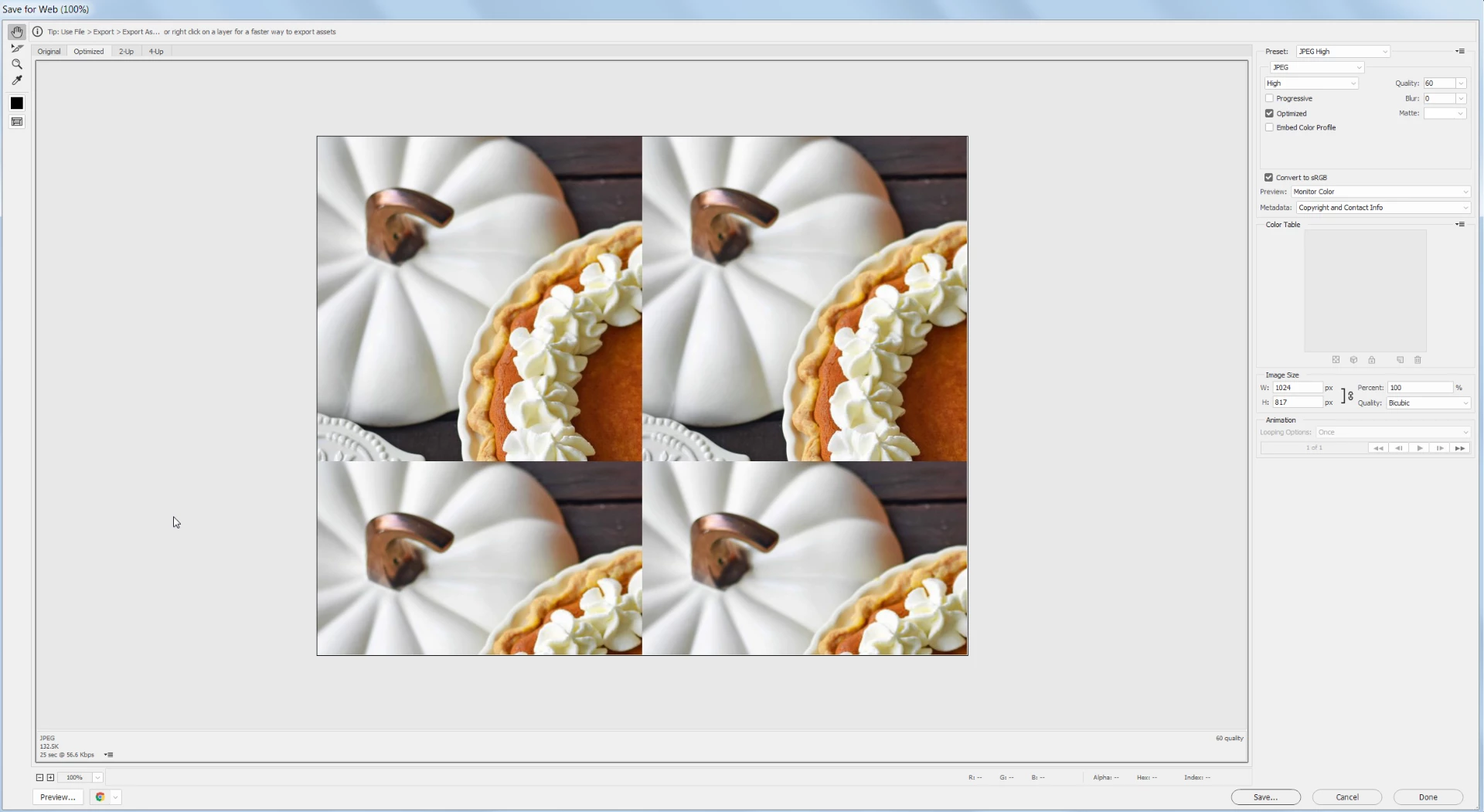
Task: Select the Zoom tool
Action: 17,64
